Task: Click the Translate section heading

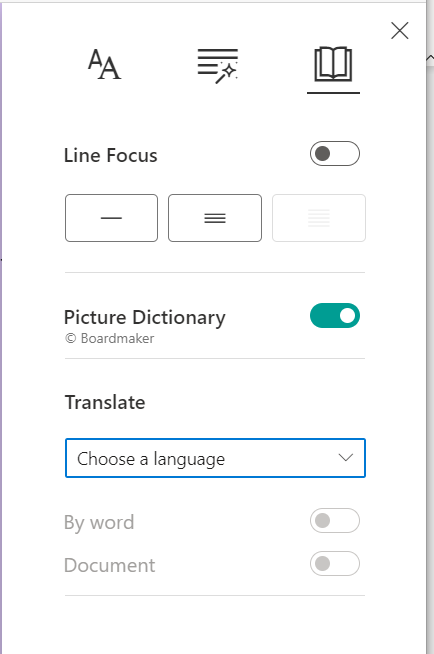Action: click(x=105, y=402)
